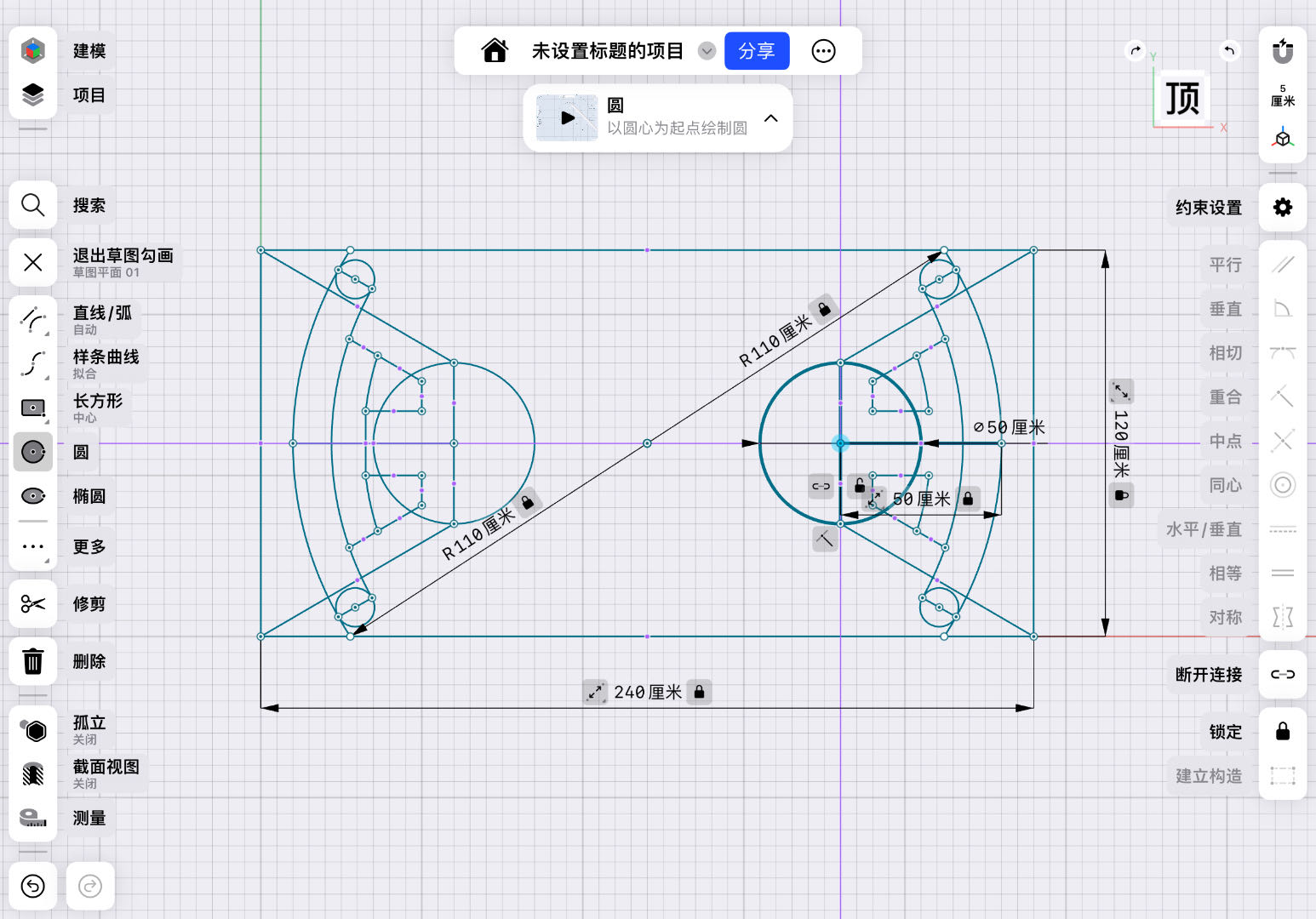Click the 水平/垂直 constraint dashed-line icon

point(1283,529)
